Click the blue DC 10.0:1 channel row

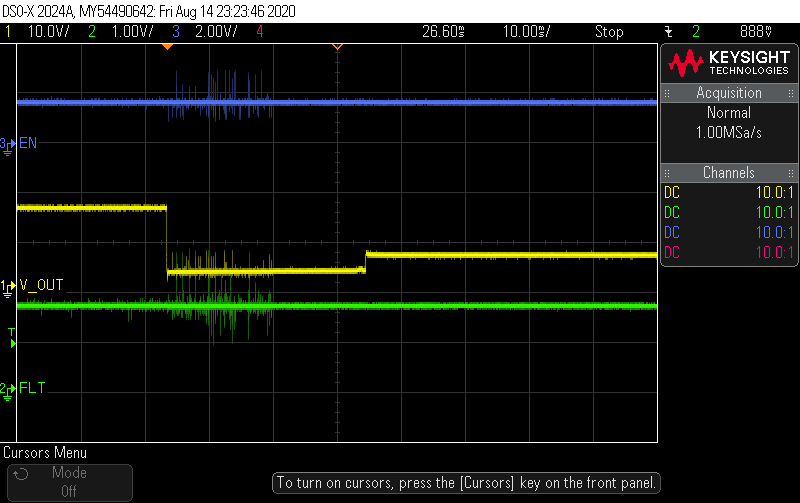click(729, 232)
